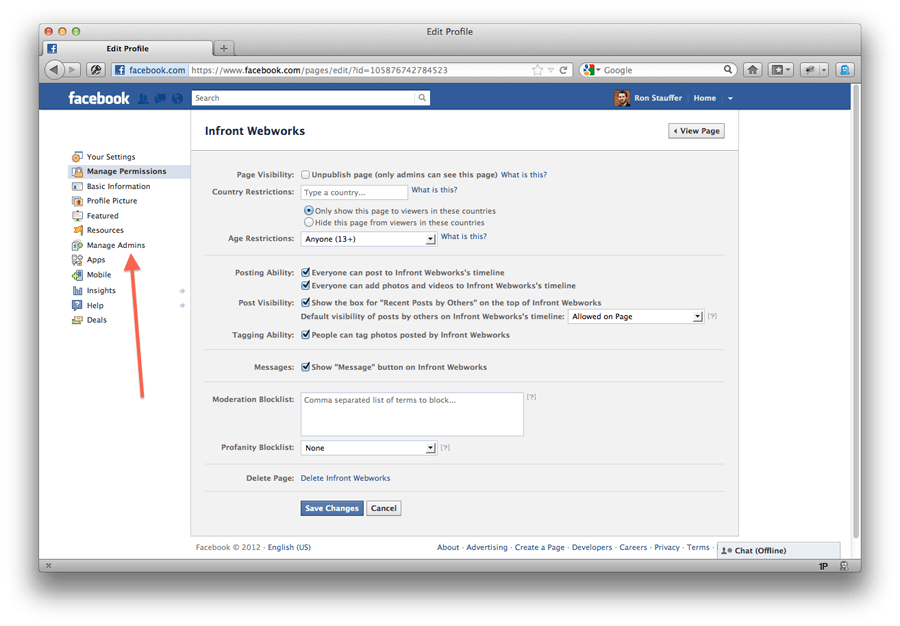Click the magnifier search button in Facebook bar

click(x=422, y=98)
